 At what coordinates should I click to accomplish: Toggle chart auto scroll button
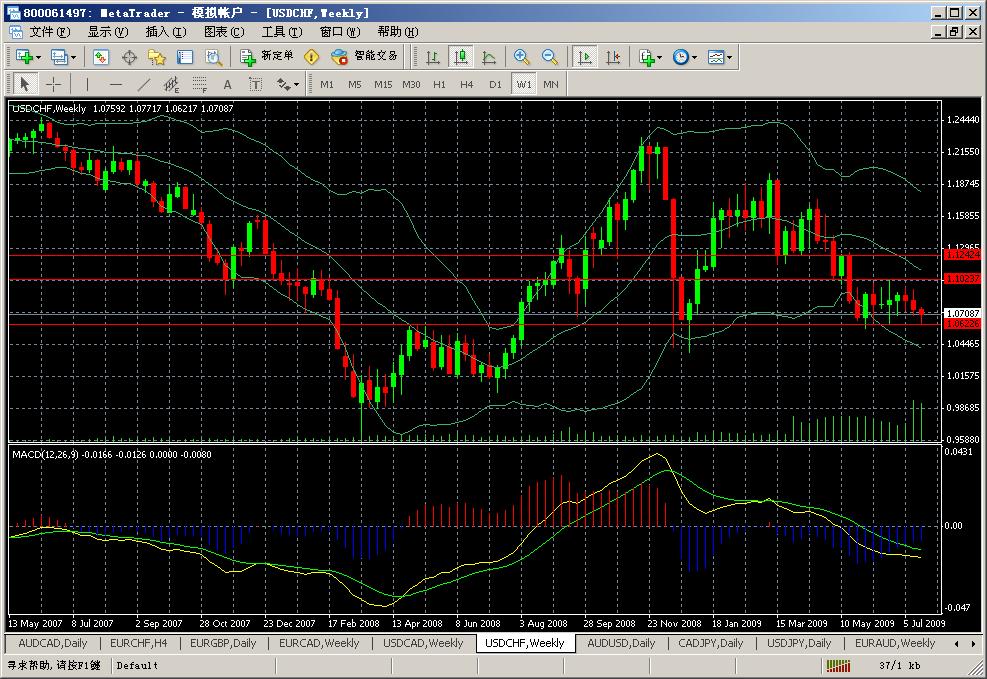click(x=585, y=57)
